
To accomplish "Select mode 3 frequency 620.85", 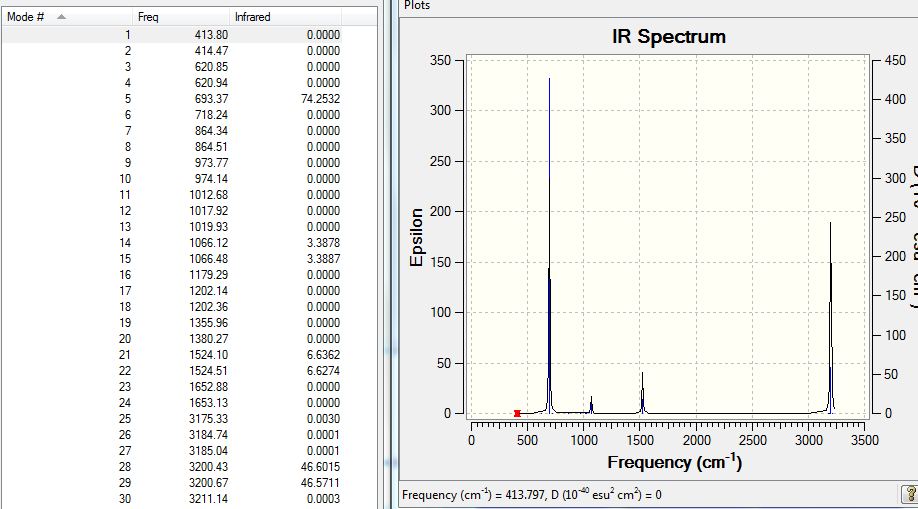I will coord(211,67).
